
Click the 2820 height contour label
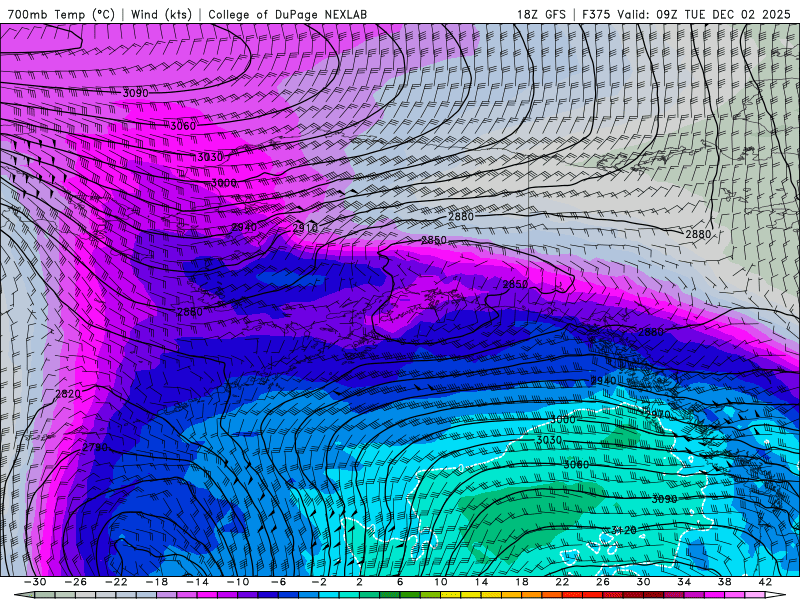(68, 394)
